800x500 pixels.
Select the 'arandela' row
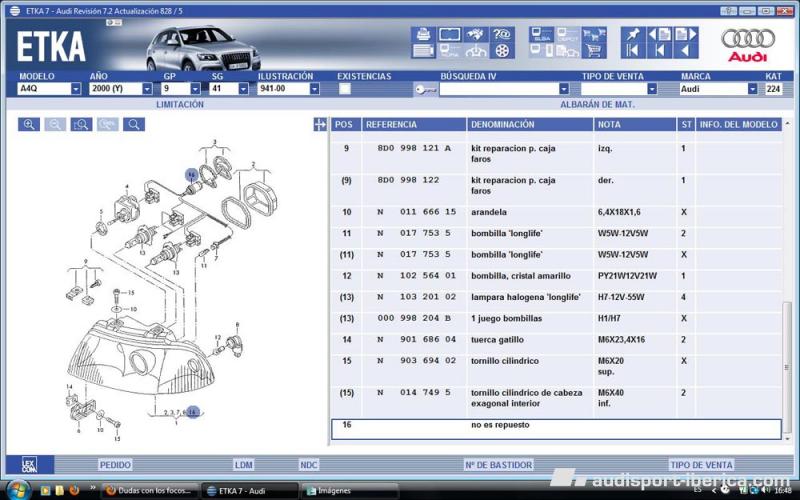(x=556, y=212)
